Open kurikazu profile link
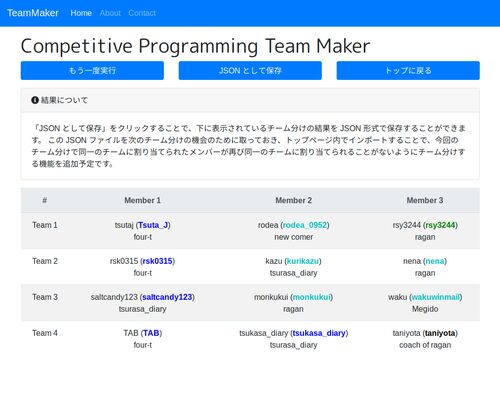The height and width of the screenshot is (395, 500). pos(303,261)
